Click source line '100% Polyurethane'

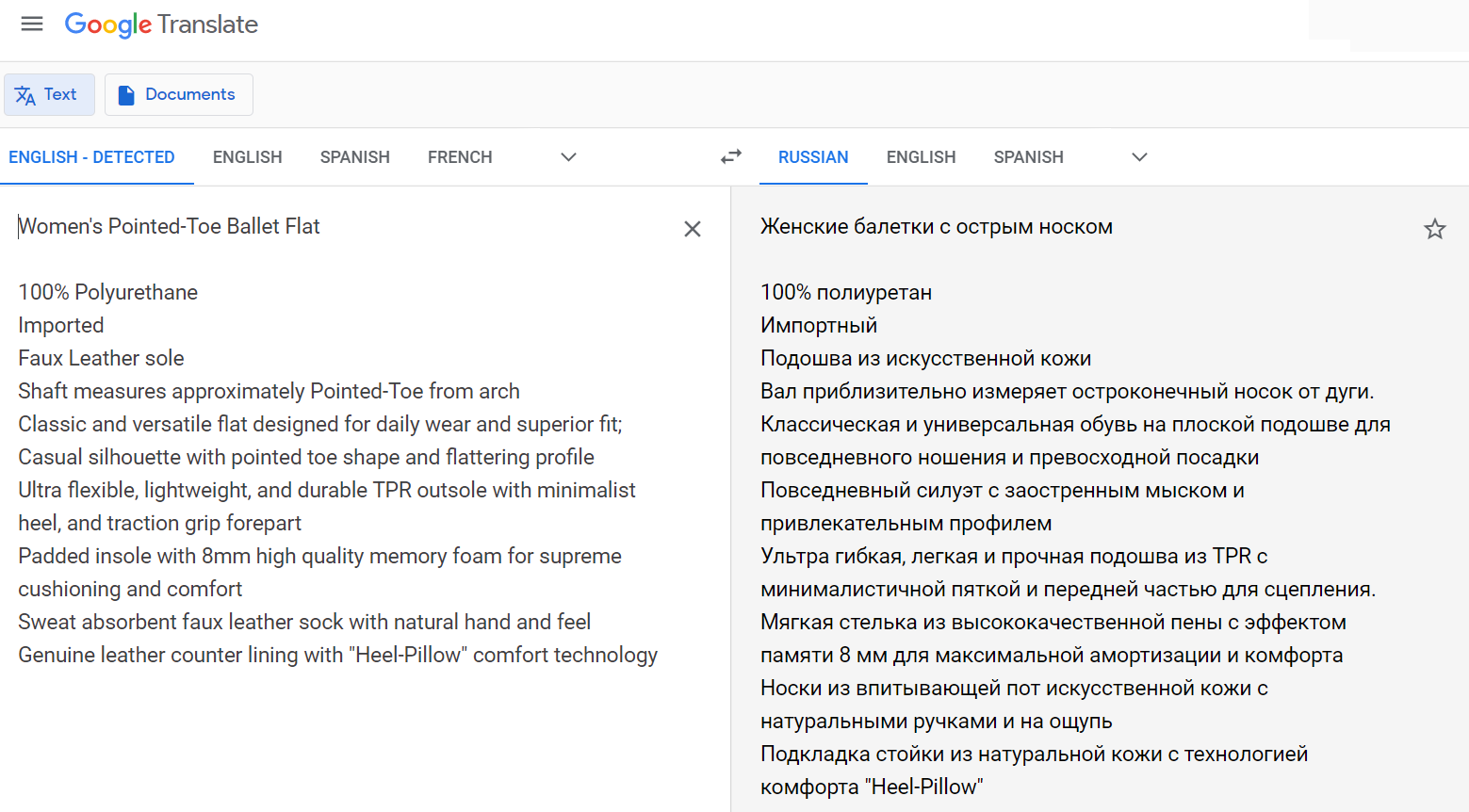108,293
